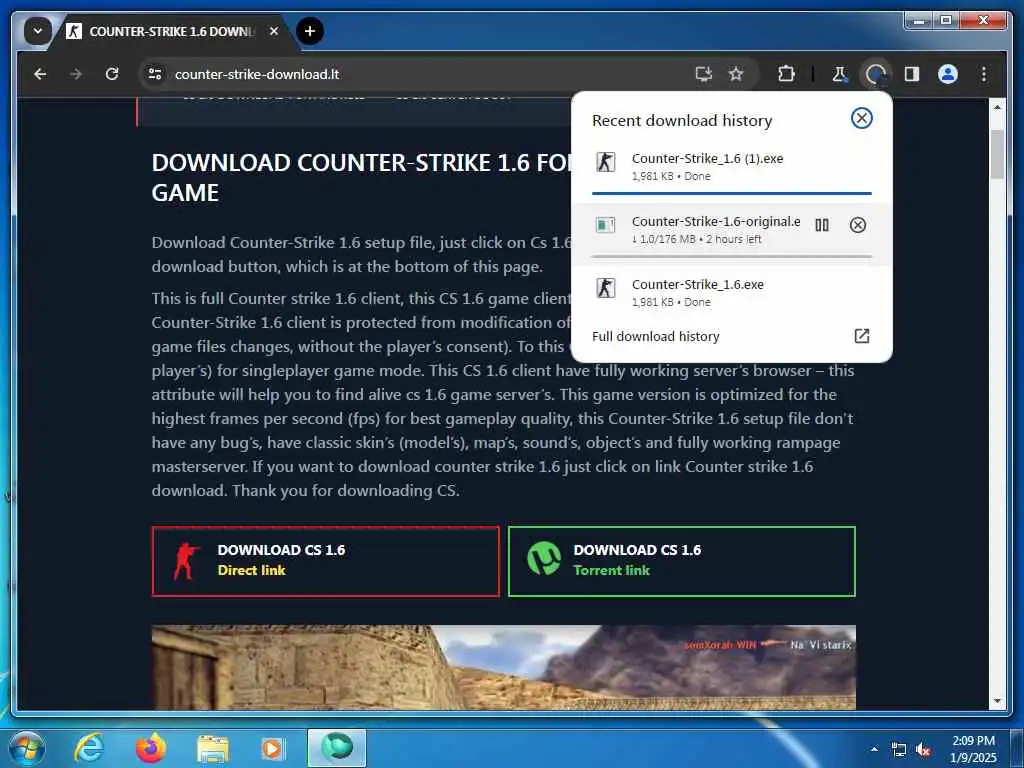Open Full download history link
Screen dimensions: 1024x768
click(x=656, y=336)
